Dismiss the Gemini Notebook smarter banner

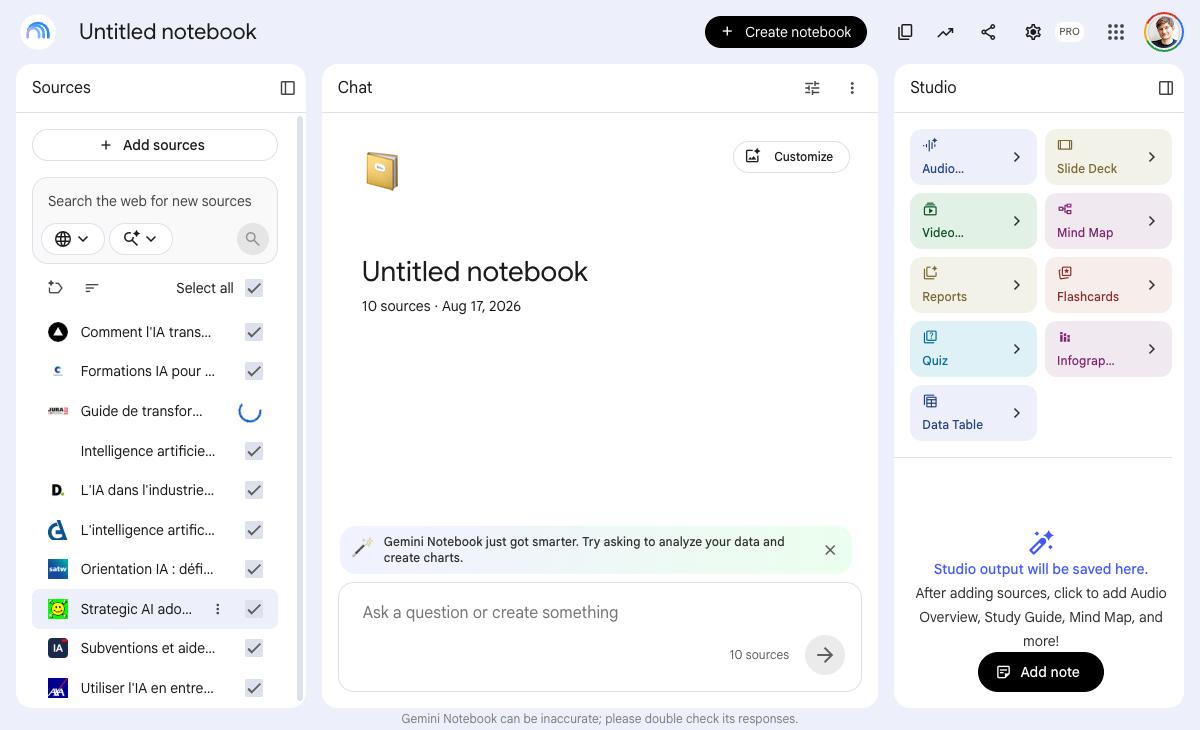coord(830,550)
